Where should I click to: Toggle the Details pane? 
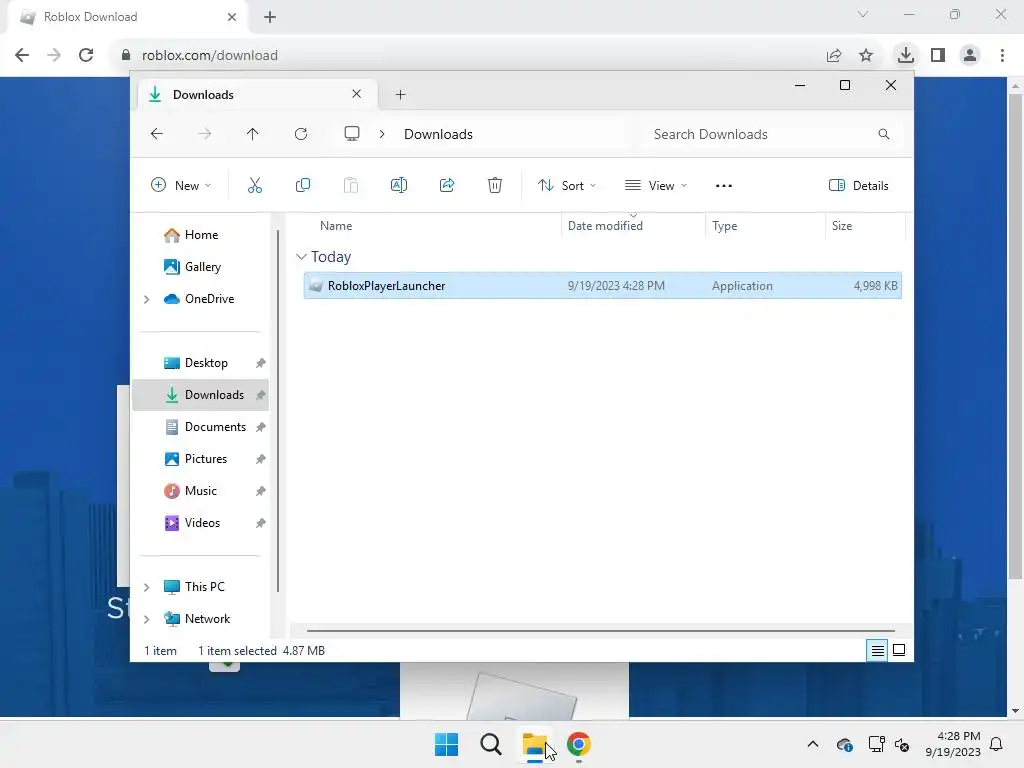[x=858, y=185]
